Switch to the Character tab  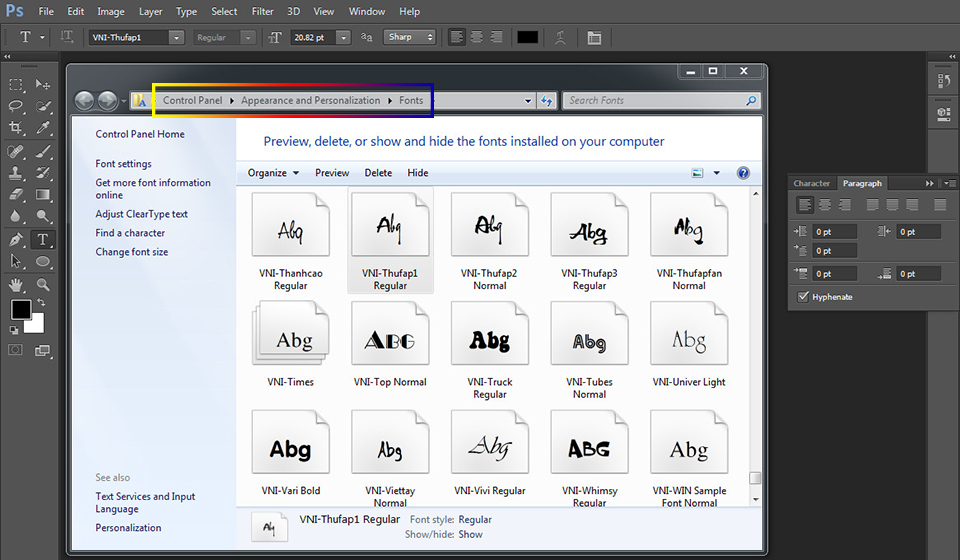(x=811, y=183)
